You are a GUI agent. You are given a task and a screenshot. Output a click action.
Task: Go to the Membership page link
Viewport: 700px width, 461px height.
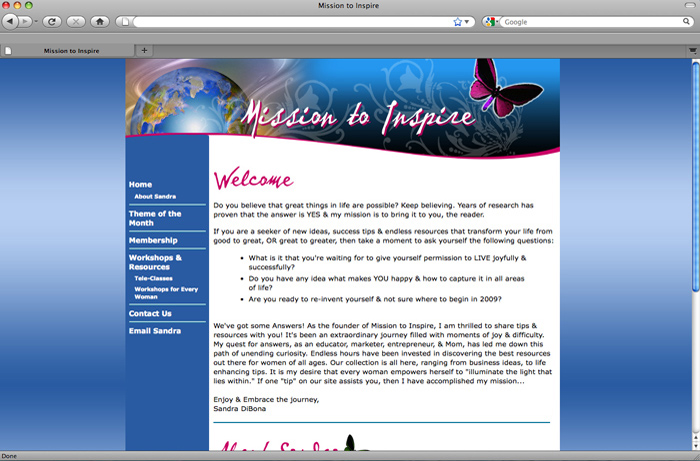[153, 240]
